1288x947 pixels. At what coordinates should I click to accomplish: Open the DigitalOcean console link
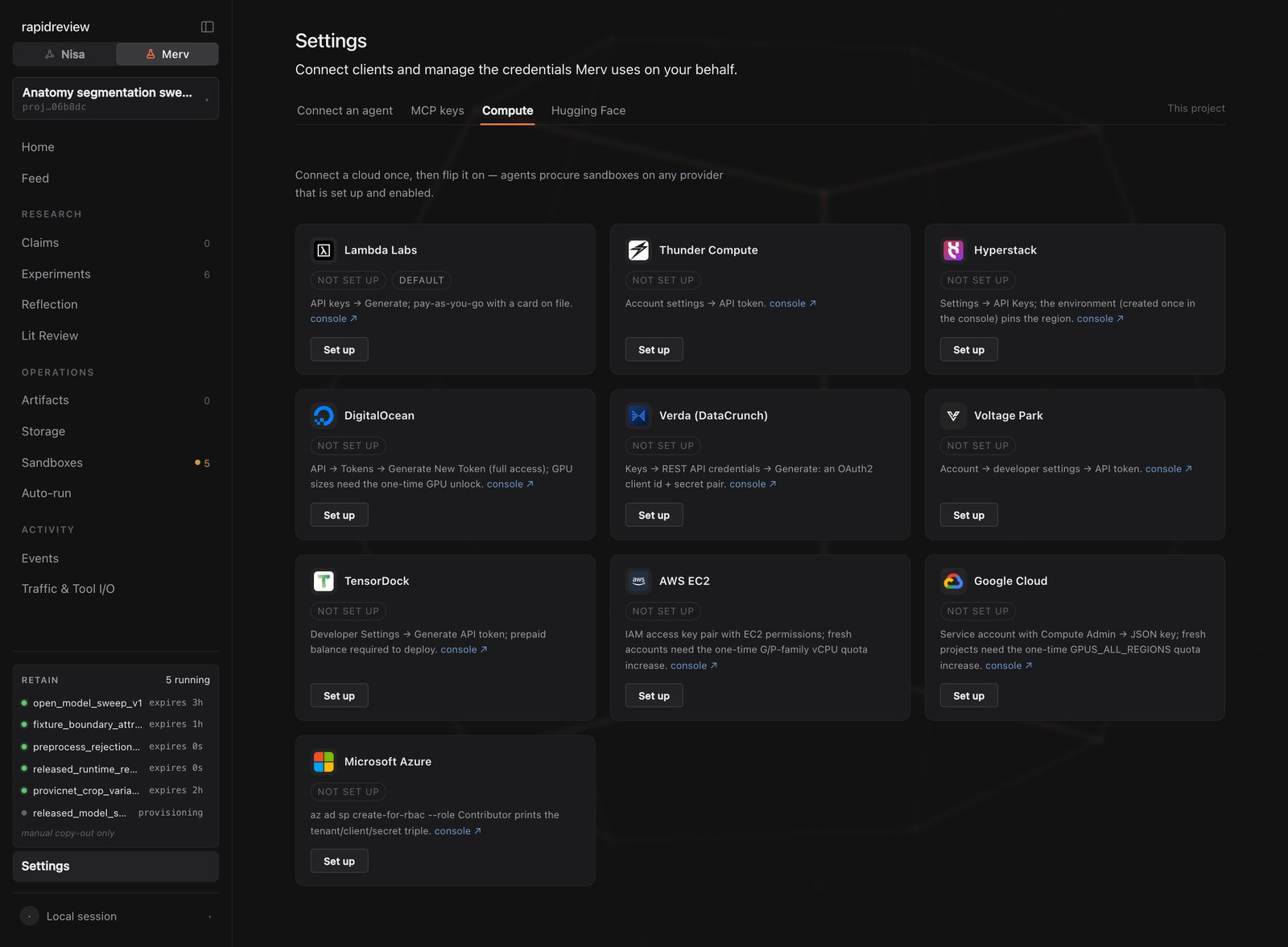click(x=510, y=484)
